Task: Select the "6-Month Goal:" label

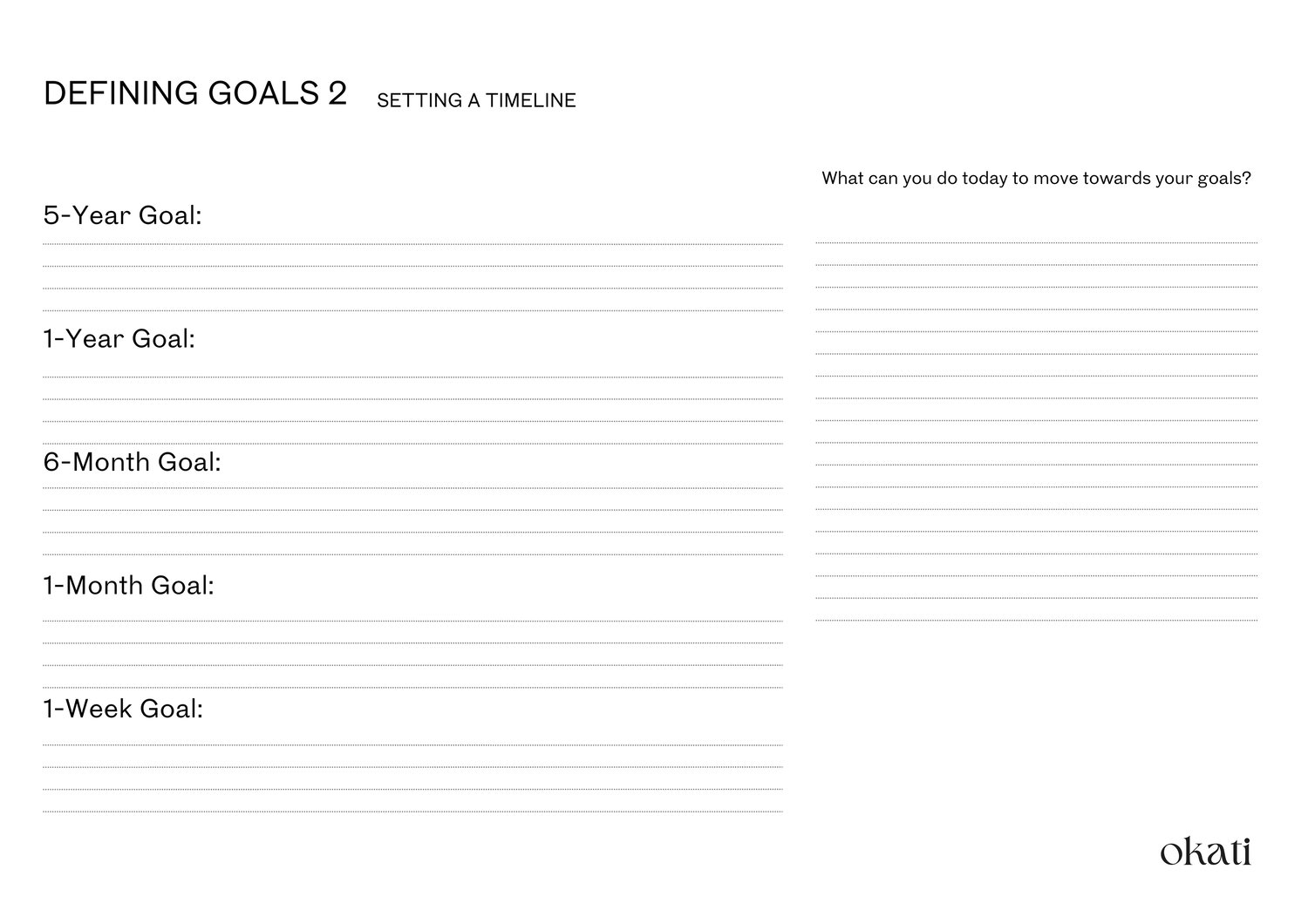Action: tap(133, 462)
